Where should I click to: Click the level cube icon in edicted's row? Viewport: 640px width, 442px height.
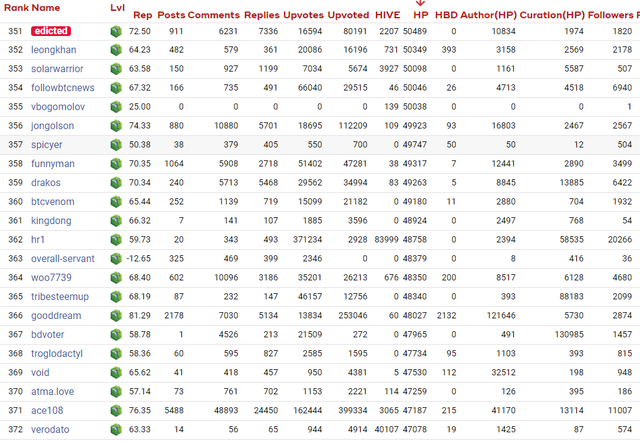pos(116,31)
